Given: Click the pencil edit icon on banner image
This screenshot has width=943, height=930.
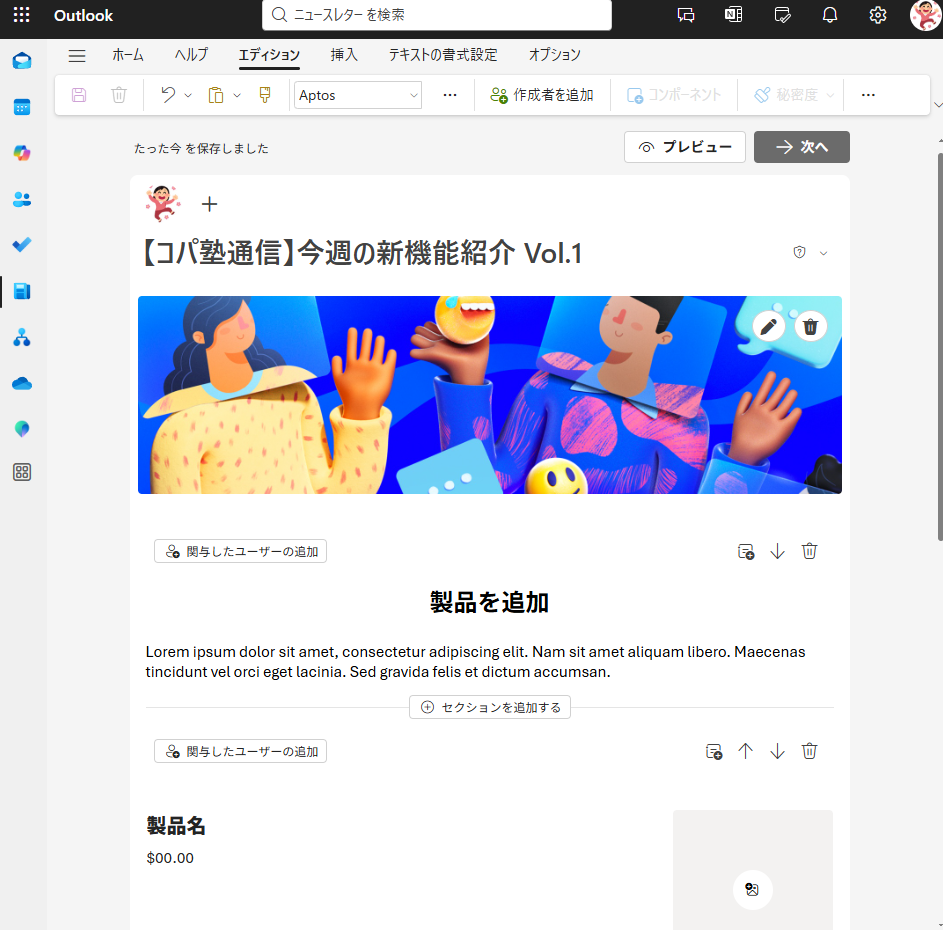Looking at the screenshot, I should 768,326.
